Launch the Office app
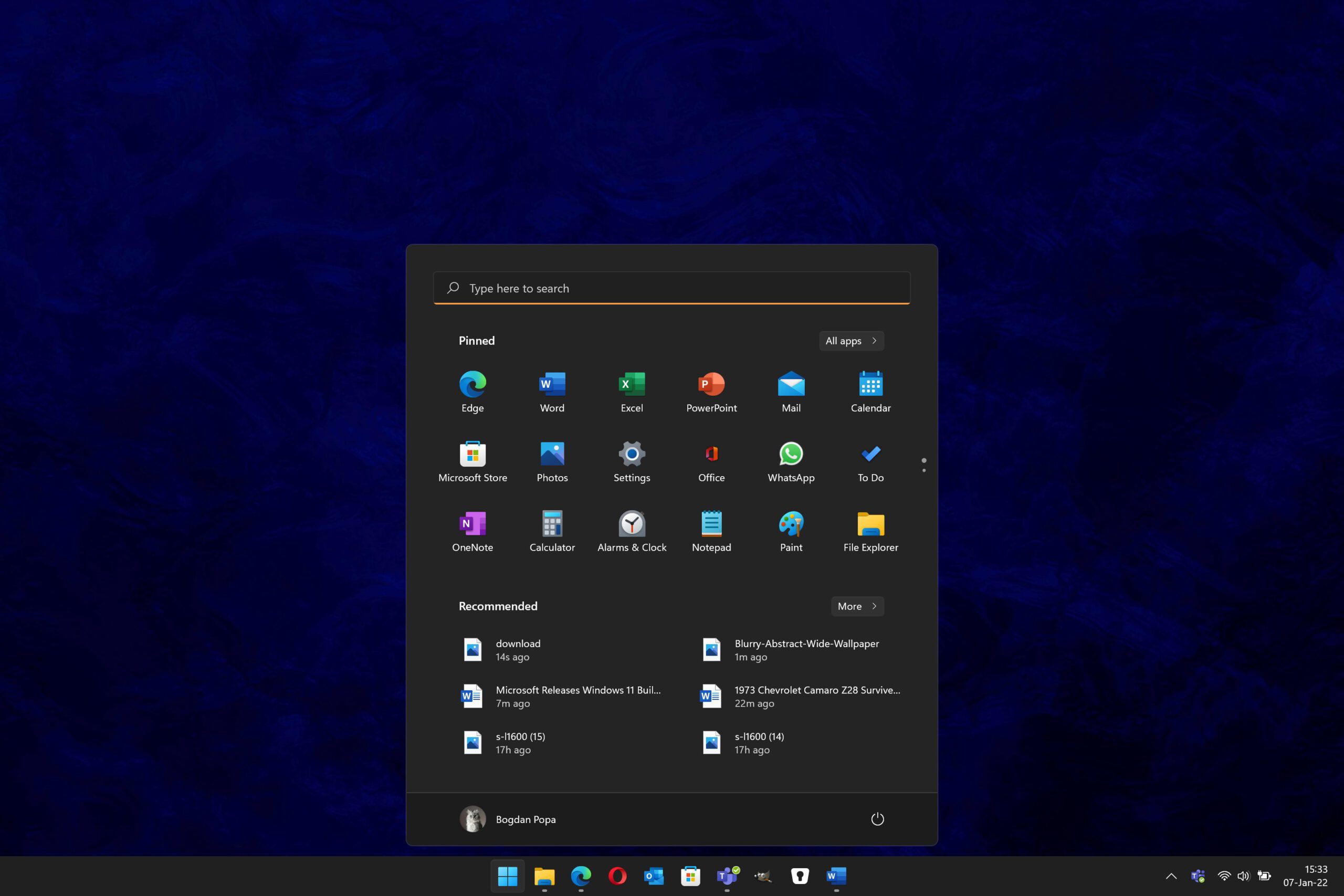 (711, 462)
